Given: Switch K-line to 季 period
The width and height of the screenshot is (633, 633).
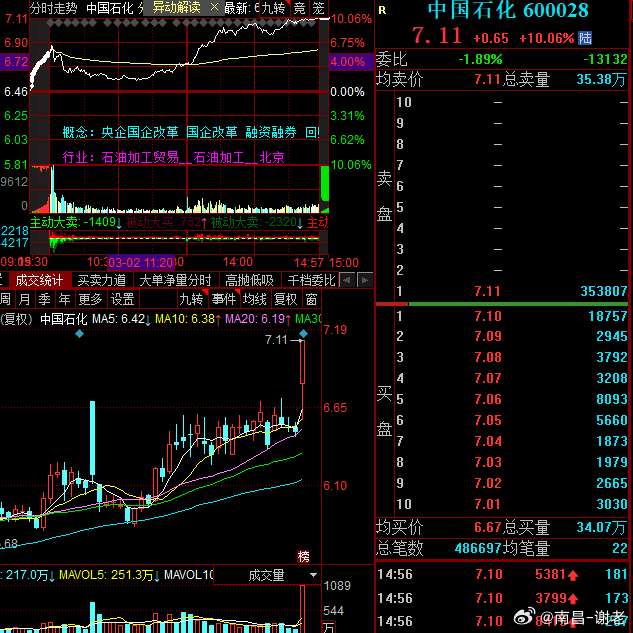Looking at the screenshot, I should pos(44,299).
